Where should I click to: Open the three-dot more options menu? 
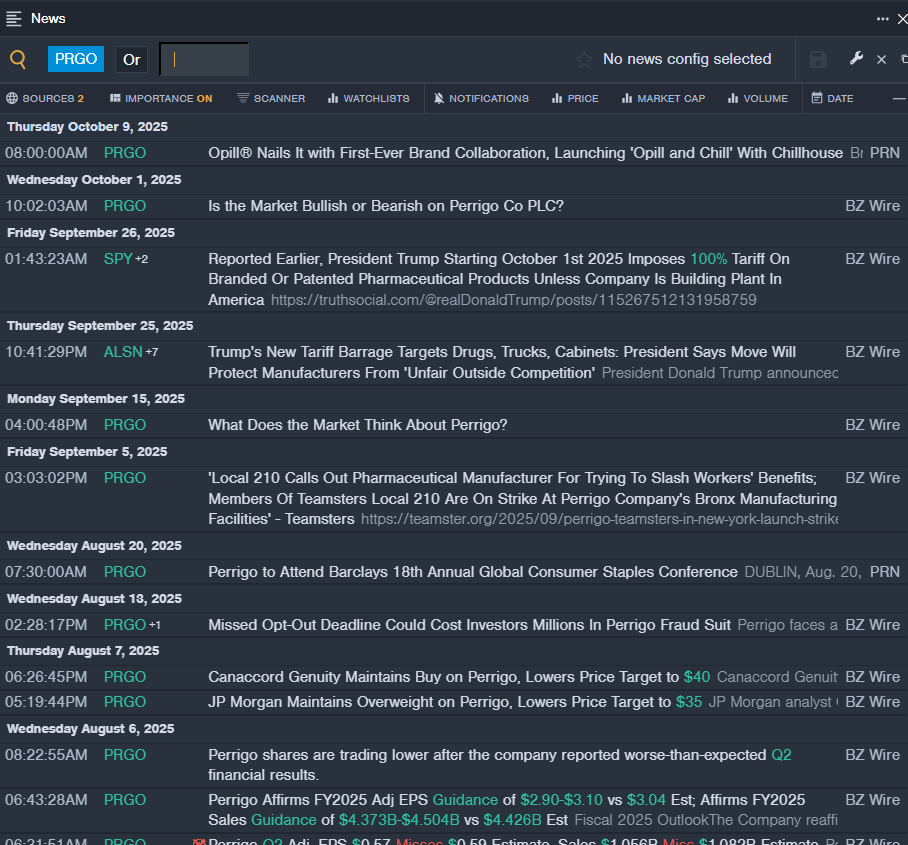click(882, 18)
